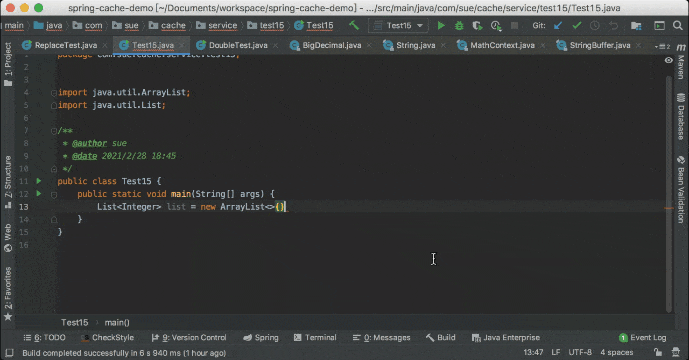Toggle the inspections eye icon in editor

(668, 60)
